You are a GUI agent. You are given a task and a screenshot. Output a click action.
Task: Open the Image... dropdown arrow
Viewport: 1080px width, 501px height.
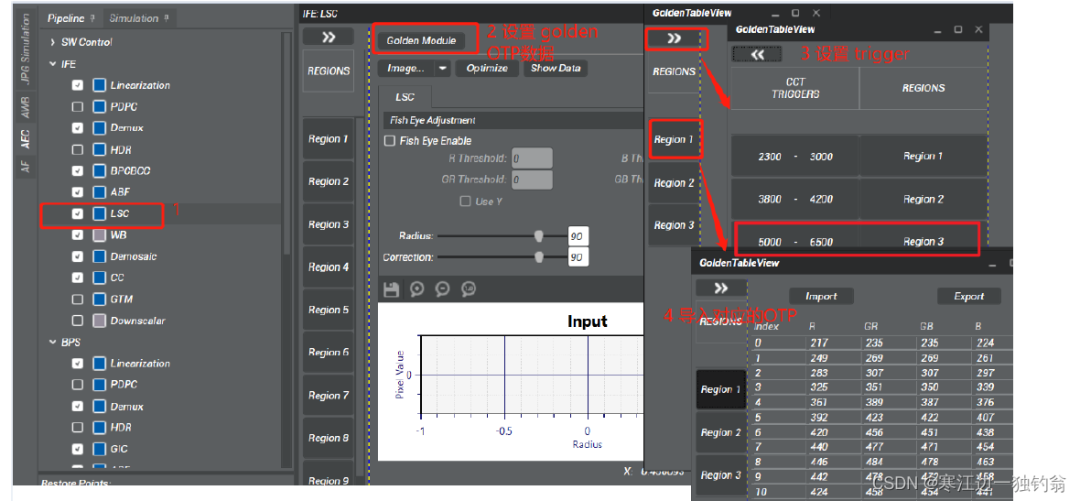click(442, 69)
